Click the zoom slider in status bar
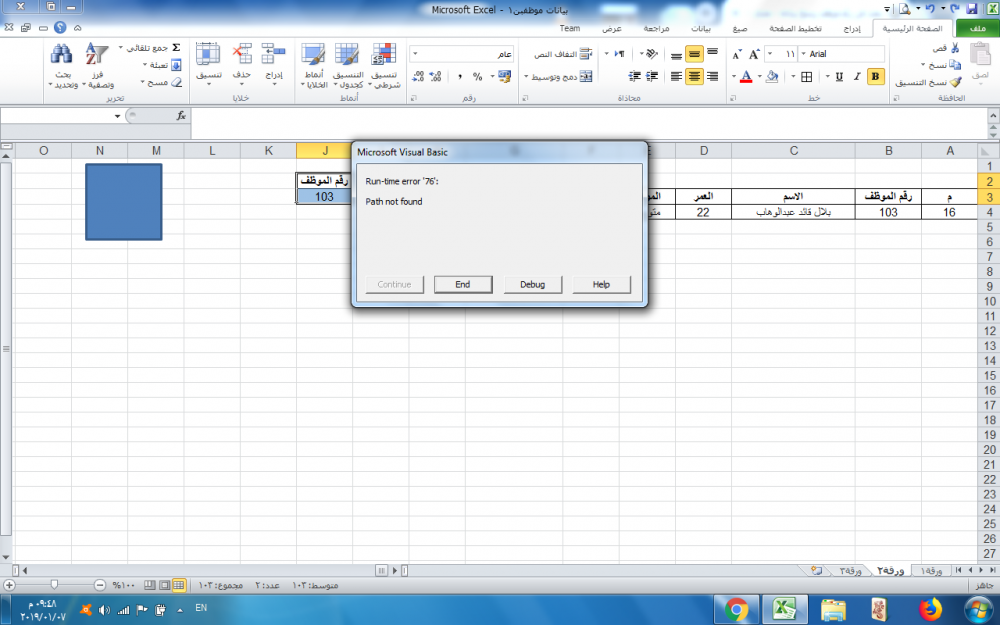 (x=54, y=584)
